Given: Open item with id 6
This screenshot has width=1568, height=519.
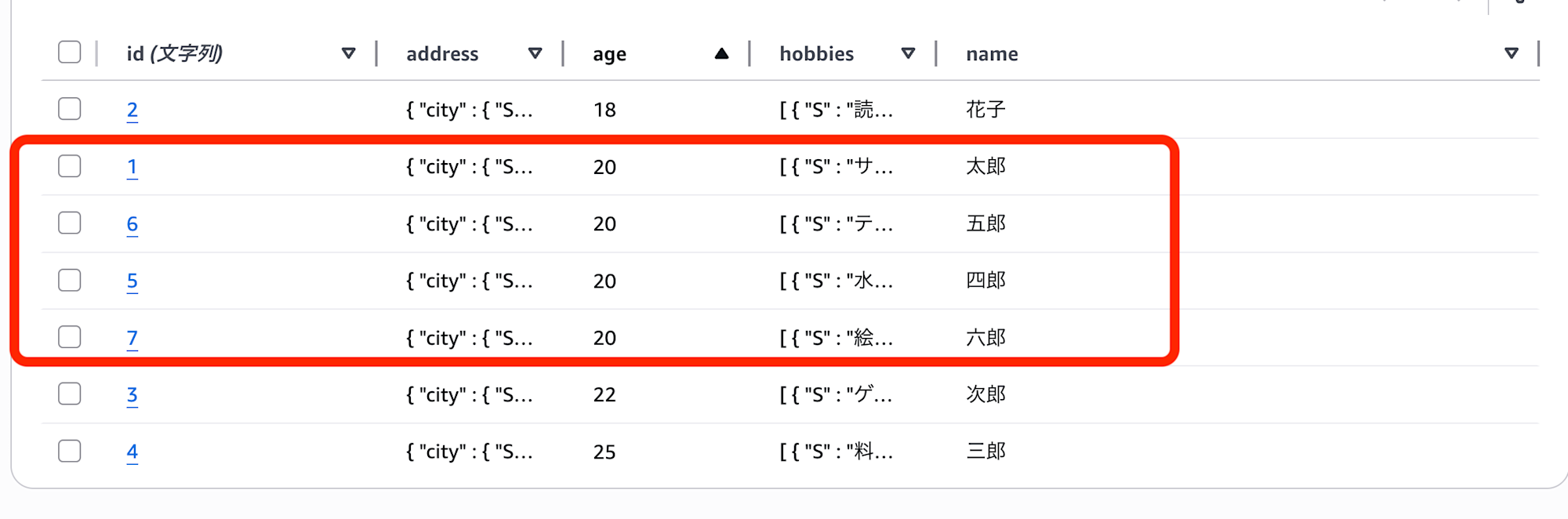Looking at the screenshot, I should point(132,223).
